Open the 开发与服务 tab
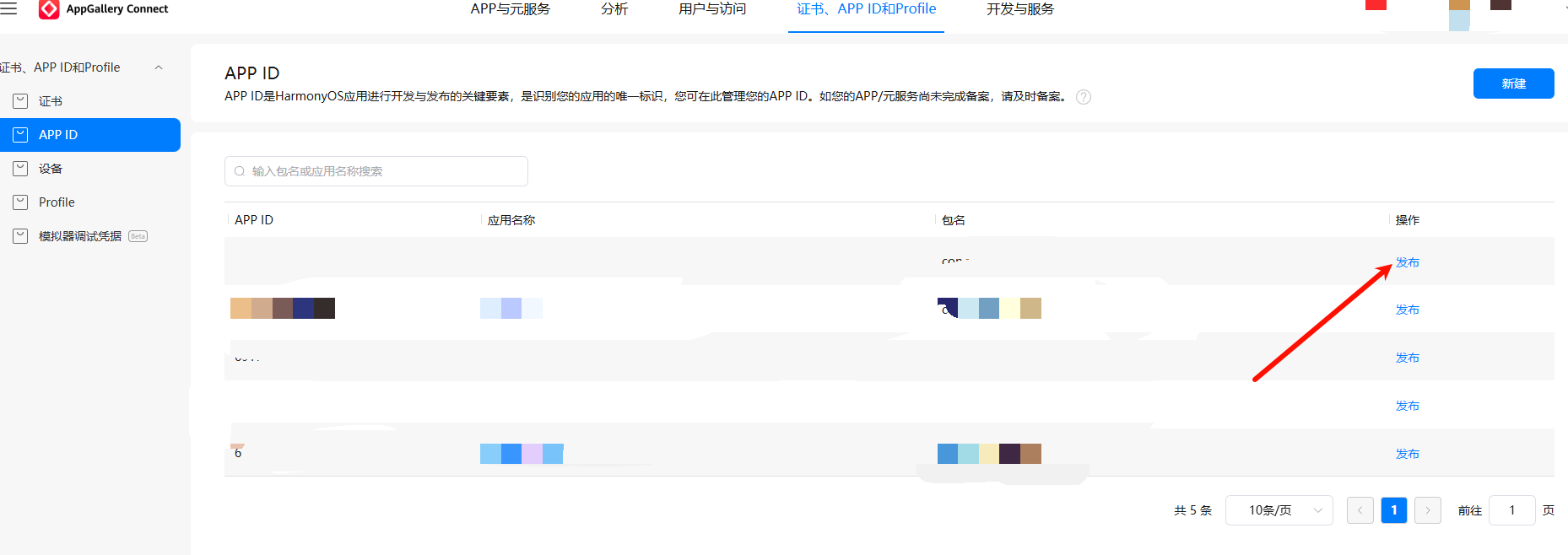 click(x=1019, y=9)
